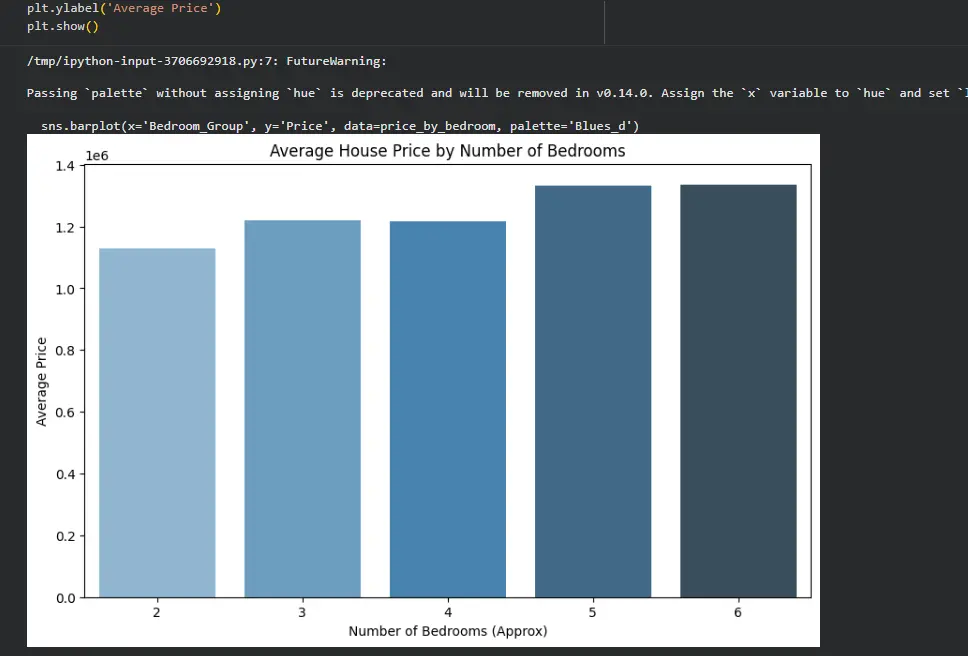The image size is (968, 656).
Task: Click the bar for 3 bedrooms
Action: coord(302,409)
